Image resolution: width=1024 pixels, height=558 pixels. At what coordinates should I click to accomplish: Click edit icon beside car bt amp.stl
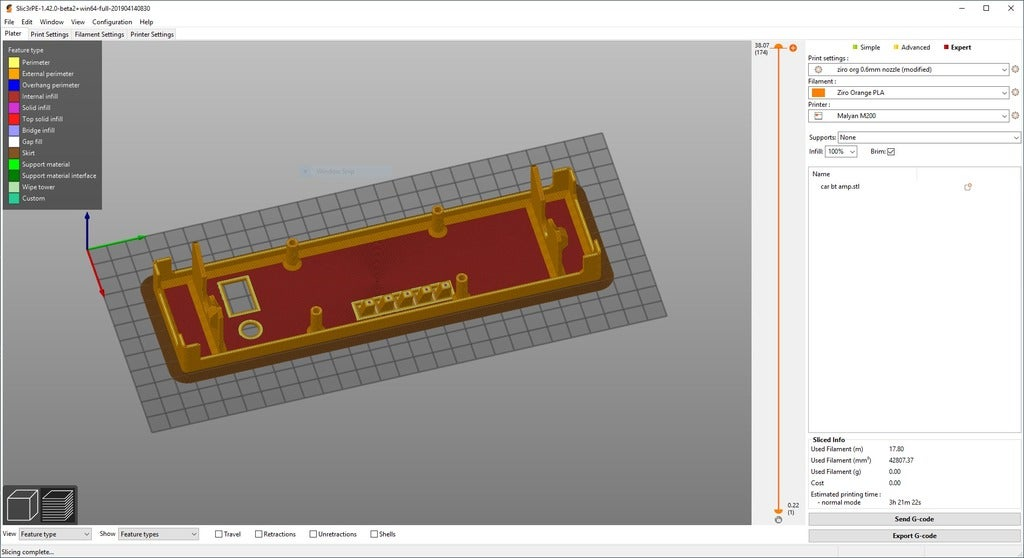coord(968,187)
